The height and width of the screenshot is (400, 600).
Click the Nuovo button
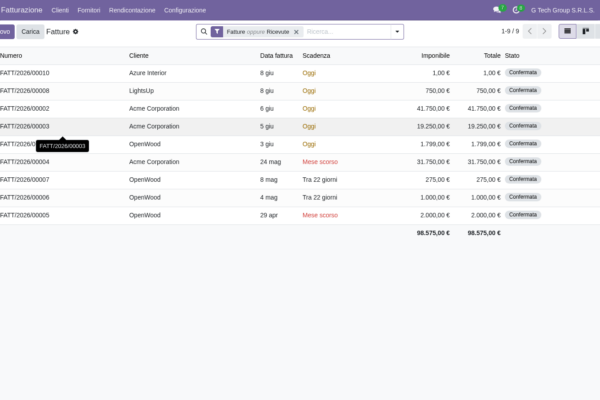6,32
